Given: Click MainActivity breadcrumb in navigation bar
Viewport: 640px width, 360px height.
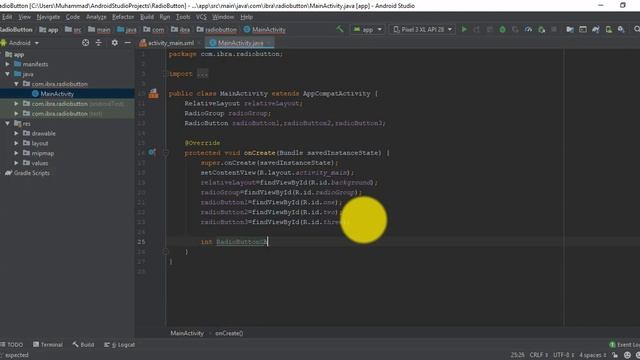Looking at the screenshot, I should [265, 29].
